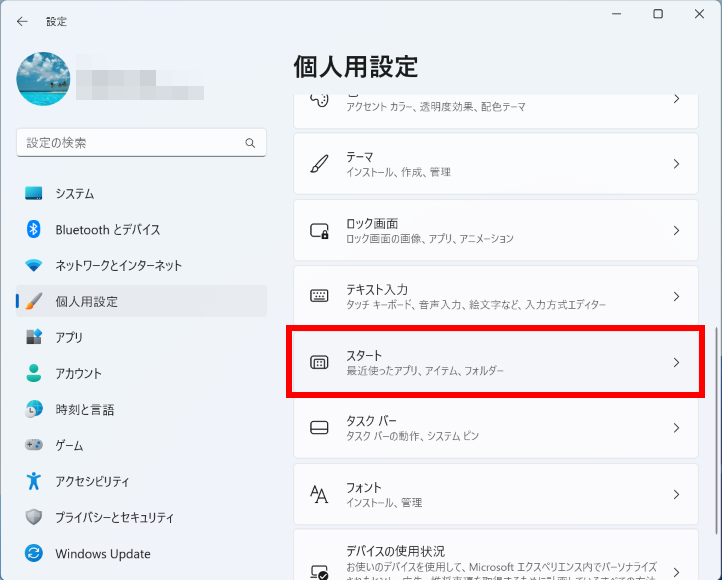The image size is (722, 580).
Task: Click chevron on デバイスの使用状況 row
Action: pos(676,572)
